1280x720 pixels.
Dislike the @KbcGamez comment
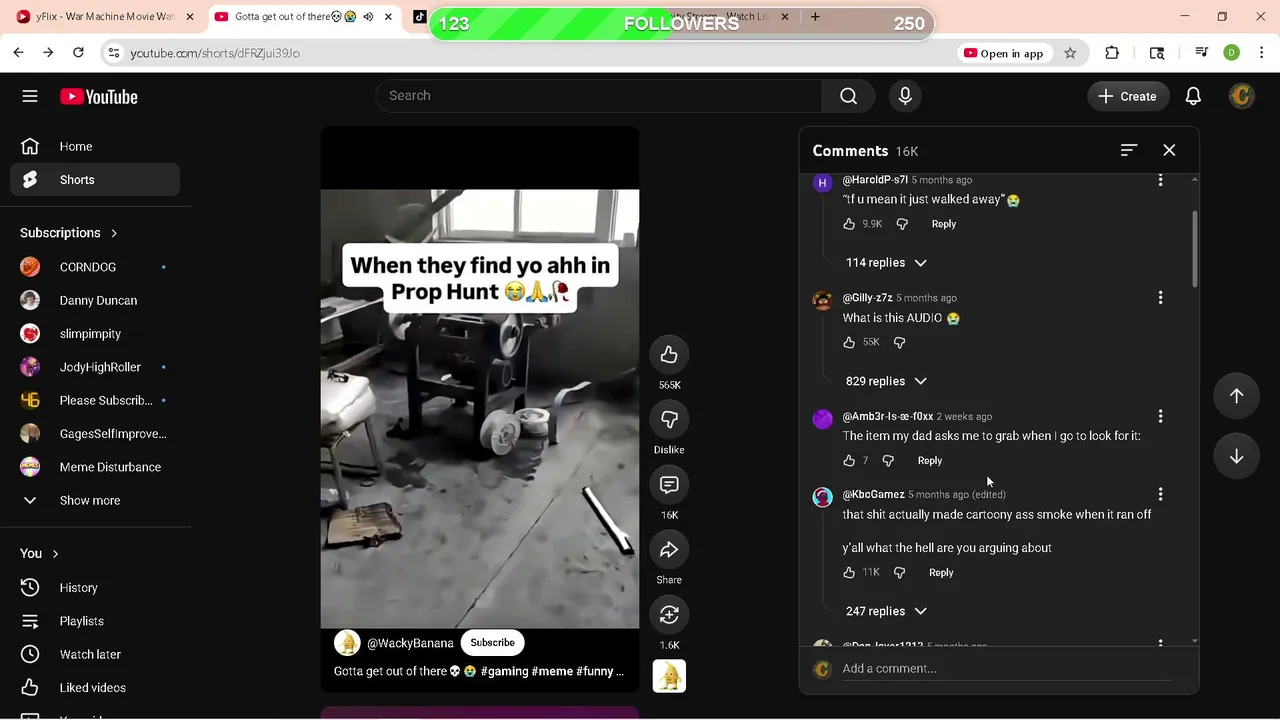pyautogui.click(x=899, y=572)
